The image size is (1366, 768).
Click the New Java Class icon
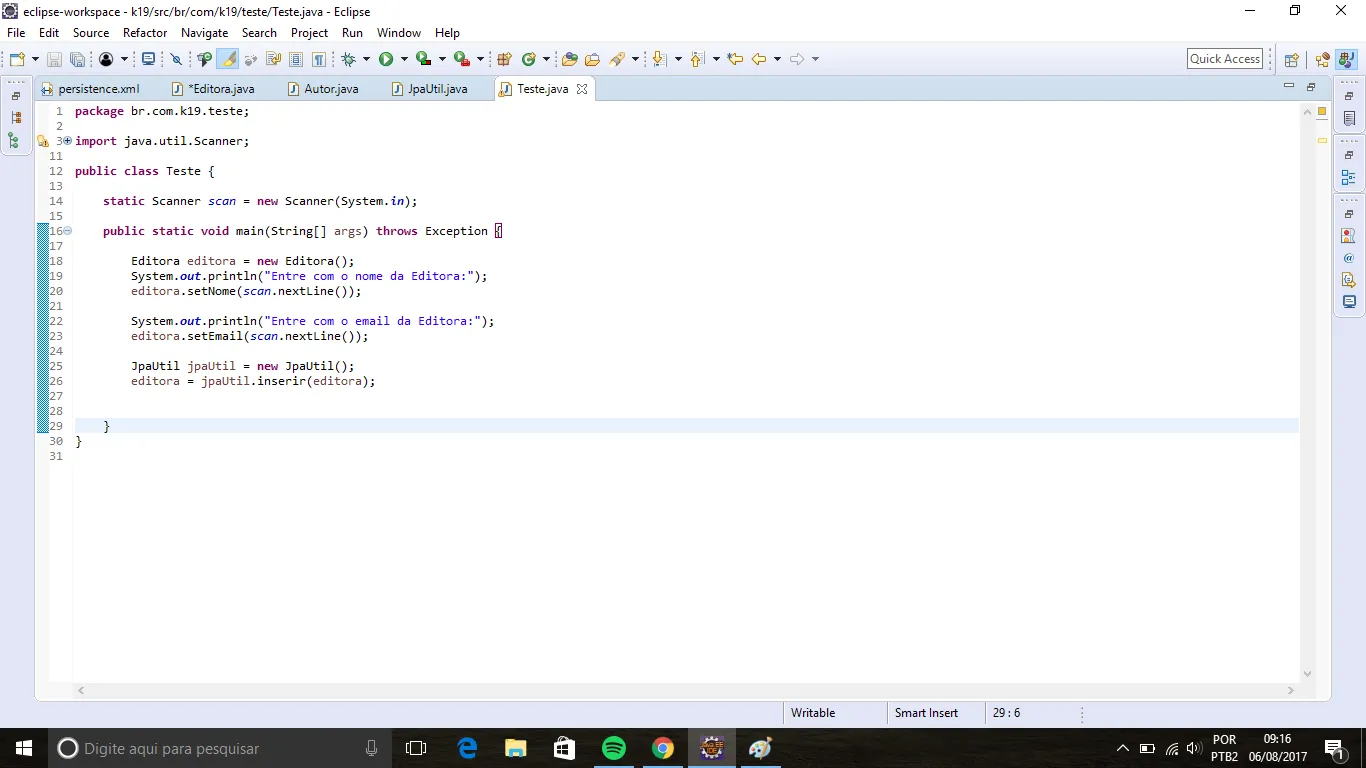[x=529, y=59]
